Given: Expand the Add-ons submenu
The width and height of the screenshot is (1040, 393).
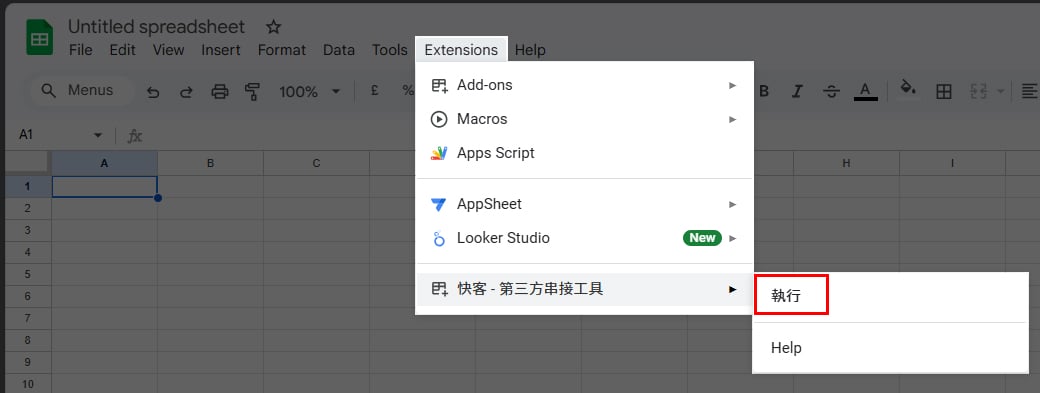Looking at the screenshot, I should (x=584, y=85).
